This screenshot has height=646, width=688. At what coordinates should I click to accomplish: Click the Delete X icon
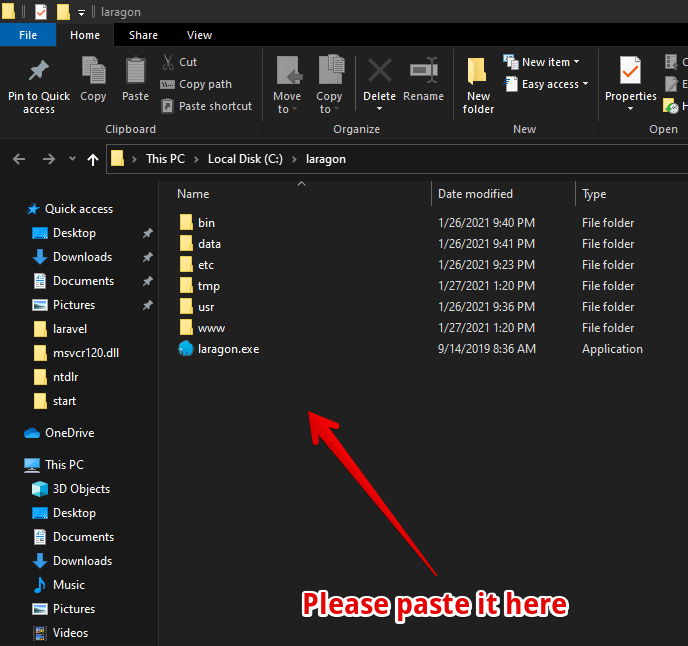[380, 70]
